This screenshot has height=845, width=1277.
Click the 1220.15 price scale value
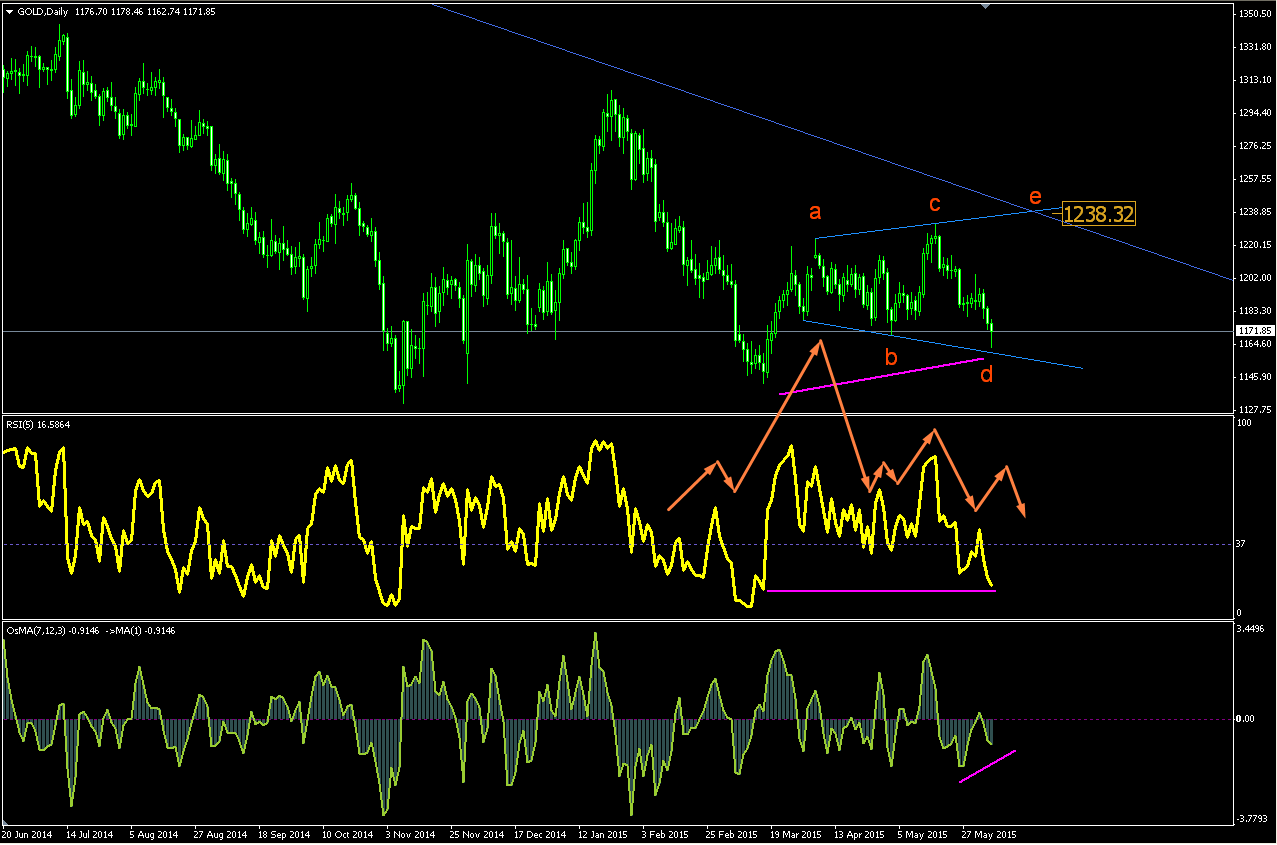(1255, 245)
